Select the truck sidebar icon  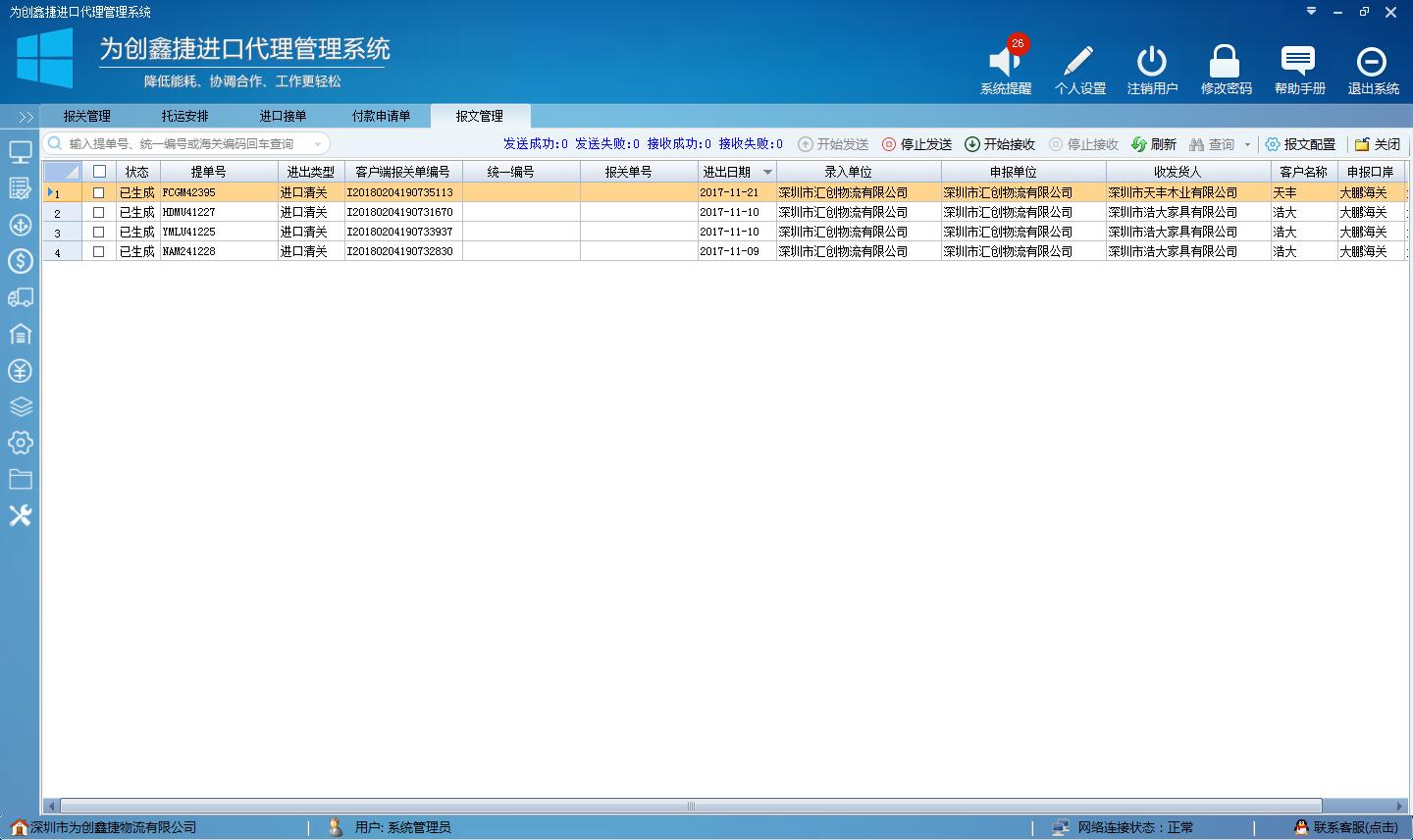[20, 298]
